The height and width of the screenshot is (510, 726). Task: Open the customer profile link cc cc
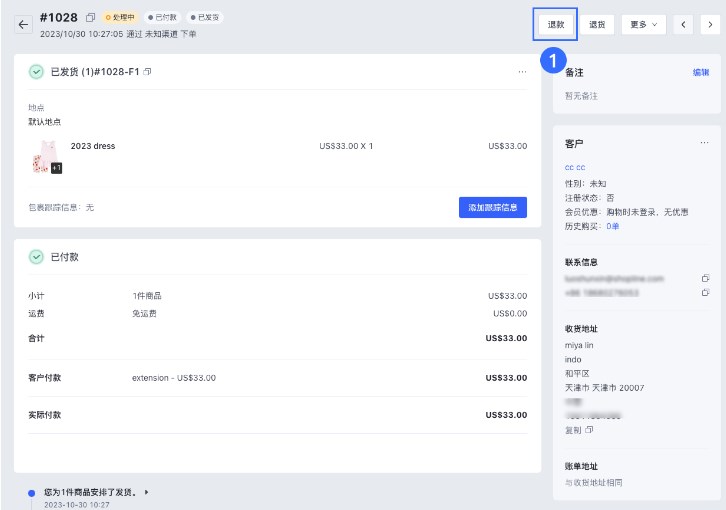[575, 168]
